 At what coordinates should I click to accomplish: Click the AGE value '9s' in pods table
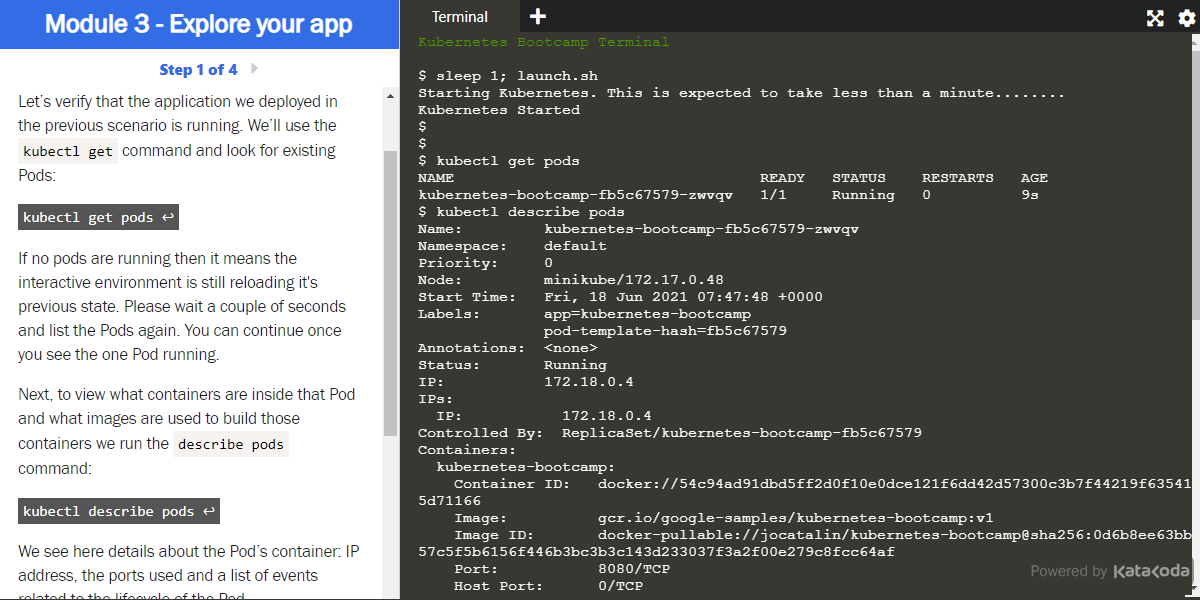click(1030, 195)
